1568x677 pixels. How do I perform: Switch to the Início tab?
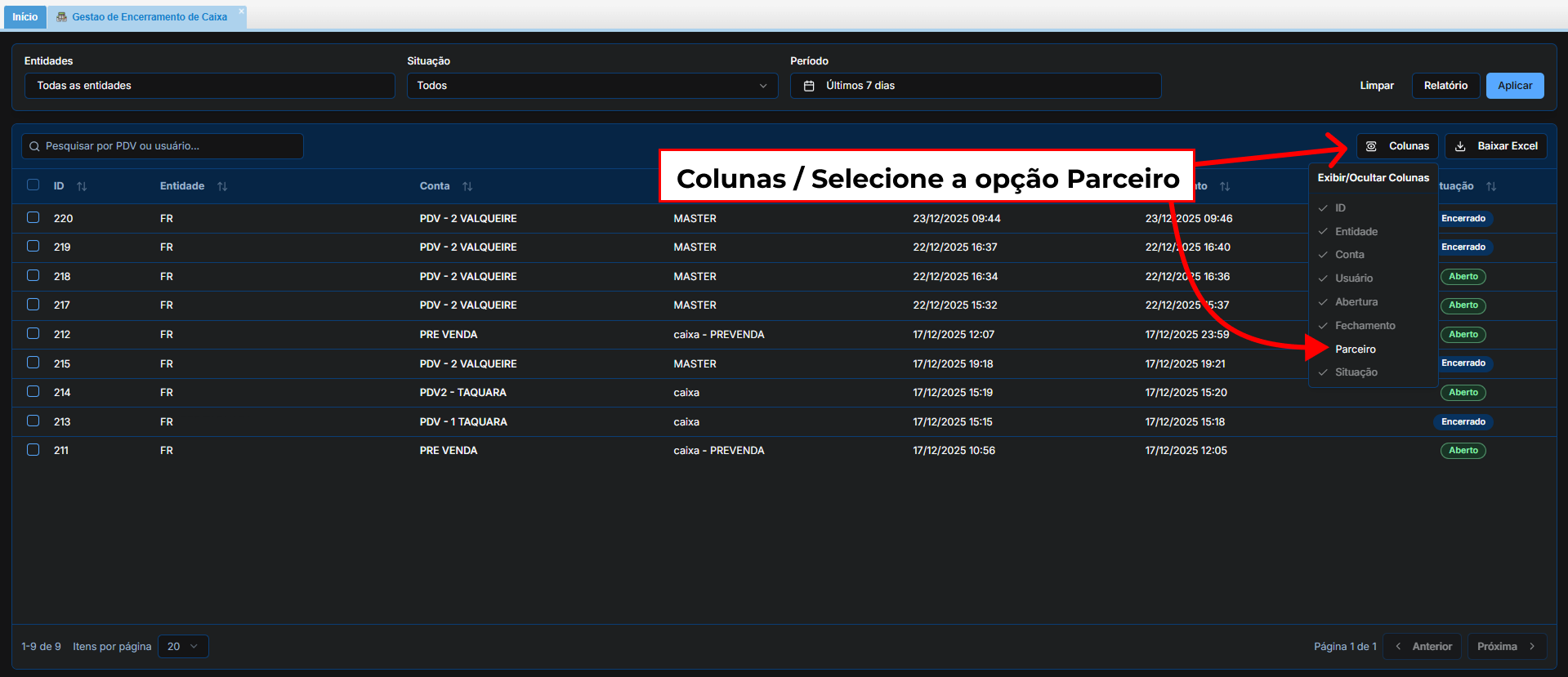[25, 17]
